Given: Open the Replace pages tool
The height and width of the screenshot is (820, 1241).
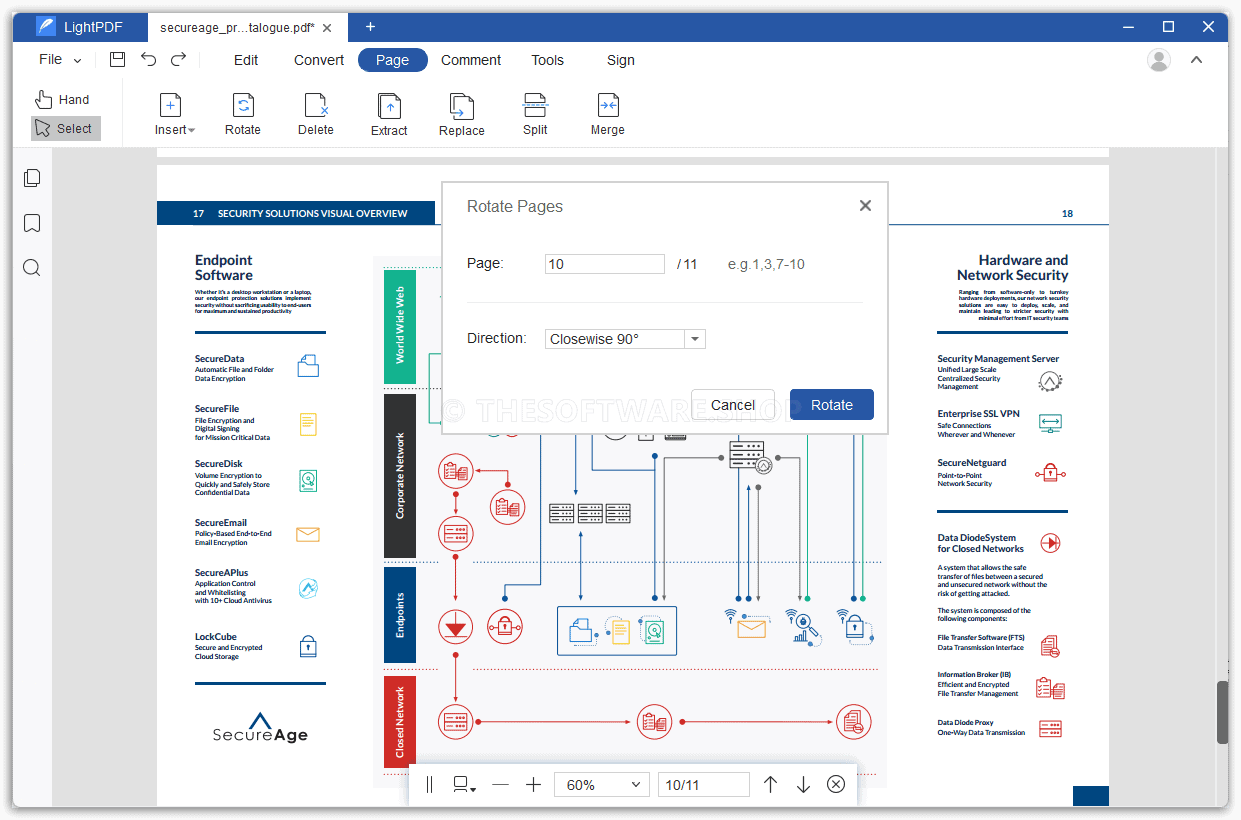Looking at the screenshot, I should point(462,115).
